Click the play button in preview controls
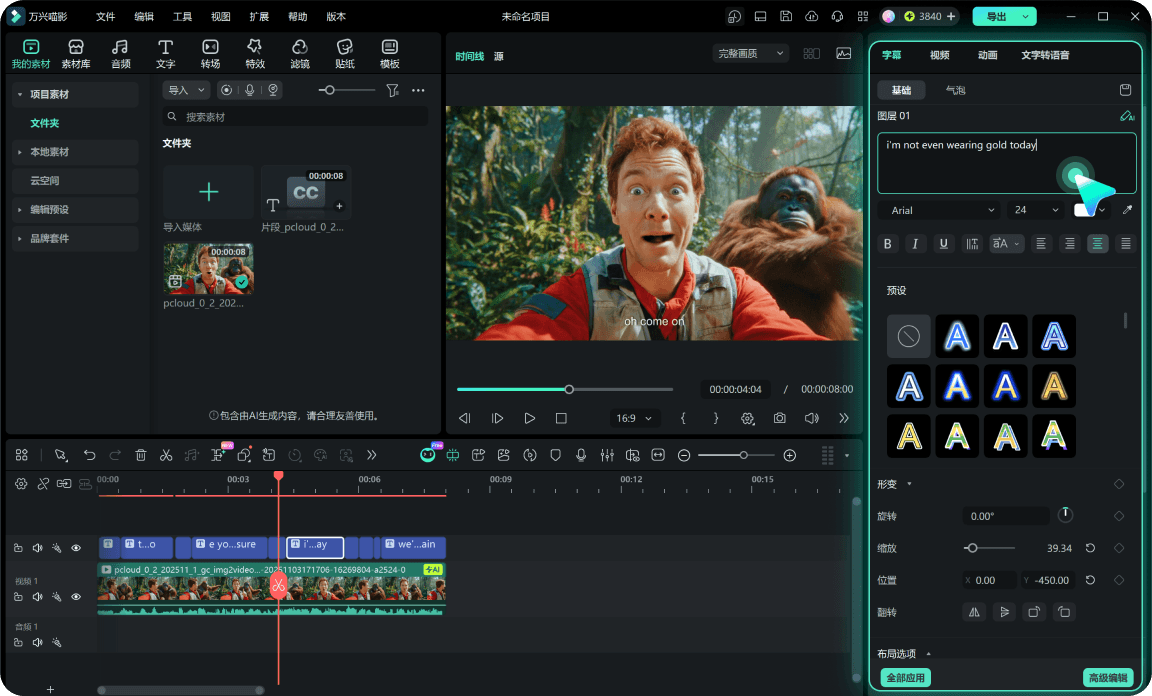1152x696 pixels. coord(529,418)
